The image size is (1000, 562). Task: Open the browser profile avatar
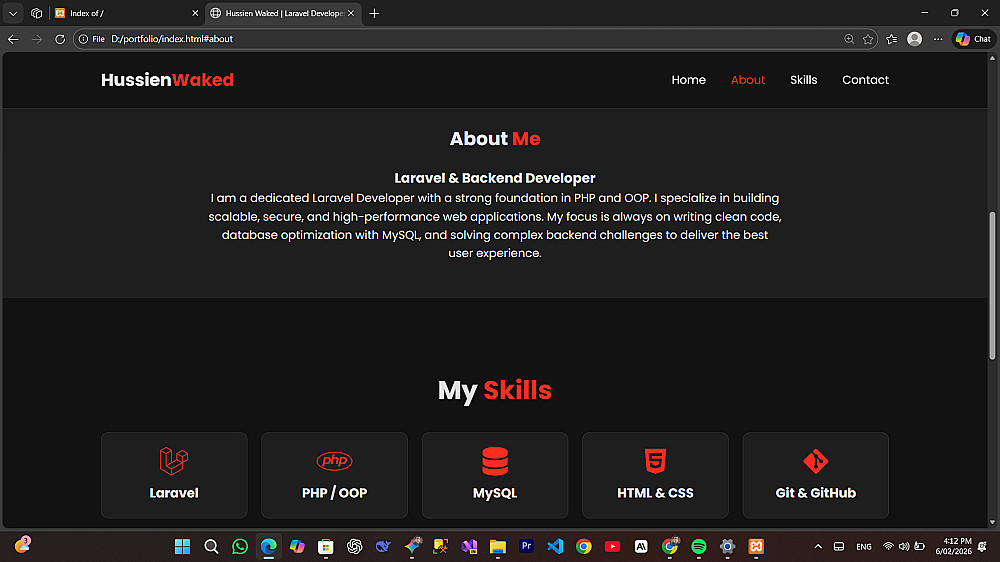click(x=915, y=39)
